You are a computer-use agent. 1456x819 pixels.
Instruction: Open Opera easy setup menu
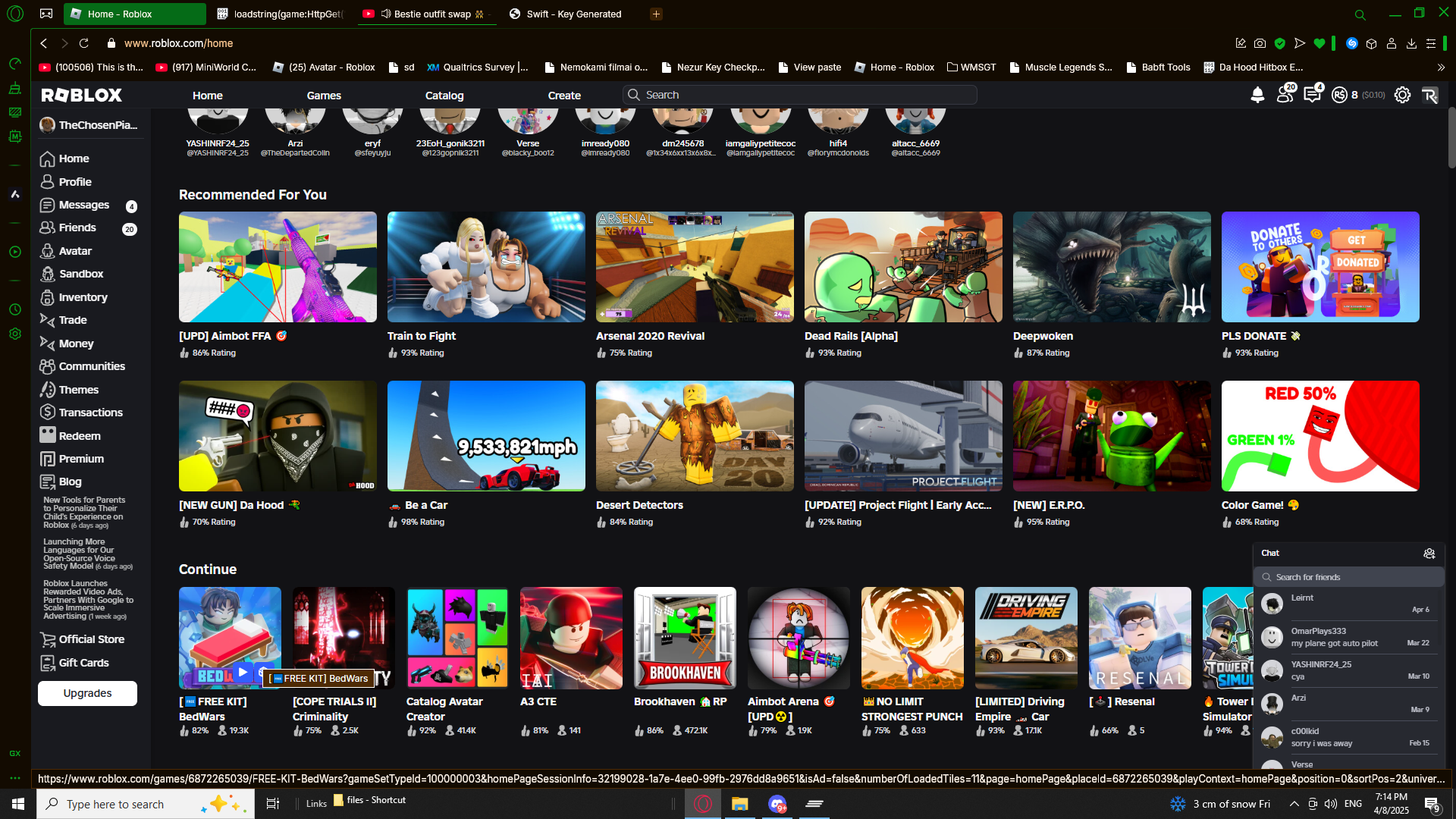[1431, 43]
